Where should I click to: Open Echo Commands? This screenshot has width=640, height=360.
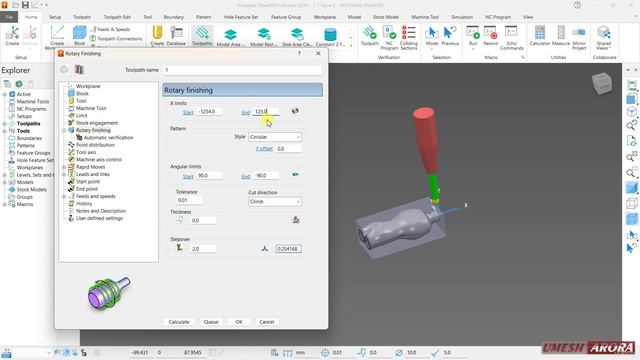tap(511, 38)
